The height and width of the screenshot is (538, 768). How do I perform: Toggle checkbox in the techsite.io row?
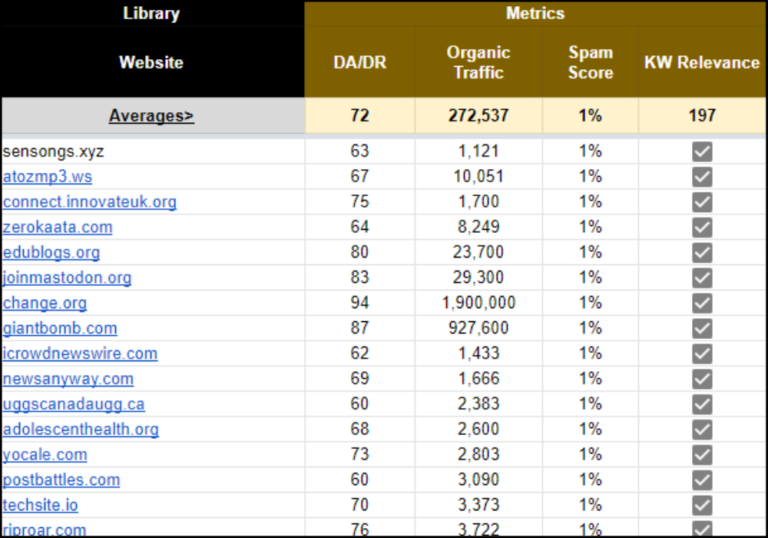[702, 505]
